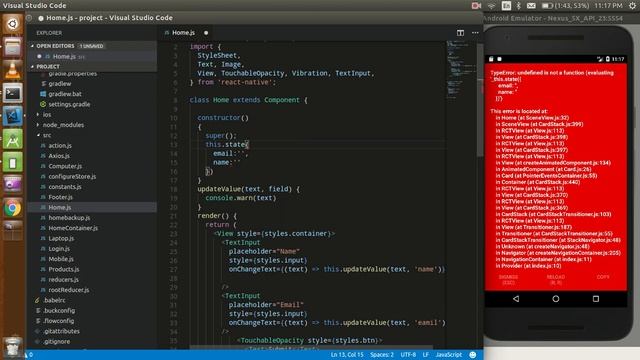Open homebackup.js file

[69, 218]
